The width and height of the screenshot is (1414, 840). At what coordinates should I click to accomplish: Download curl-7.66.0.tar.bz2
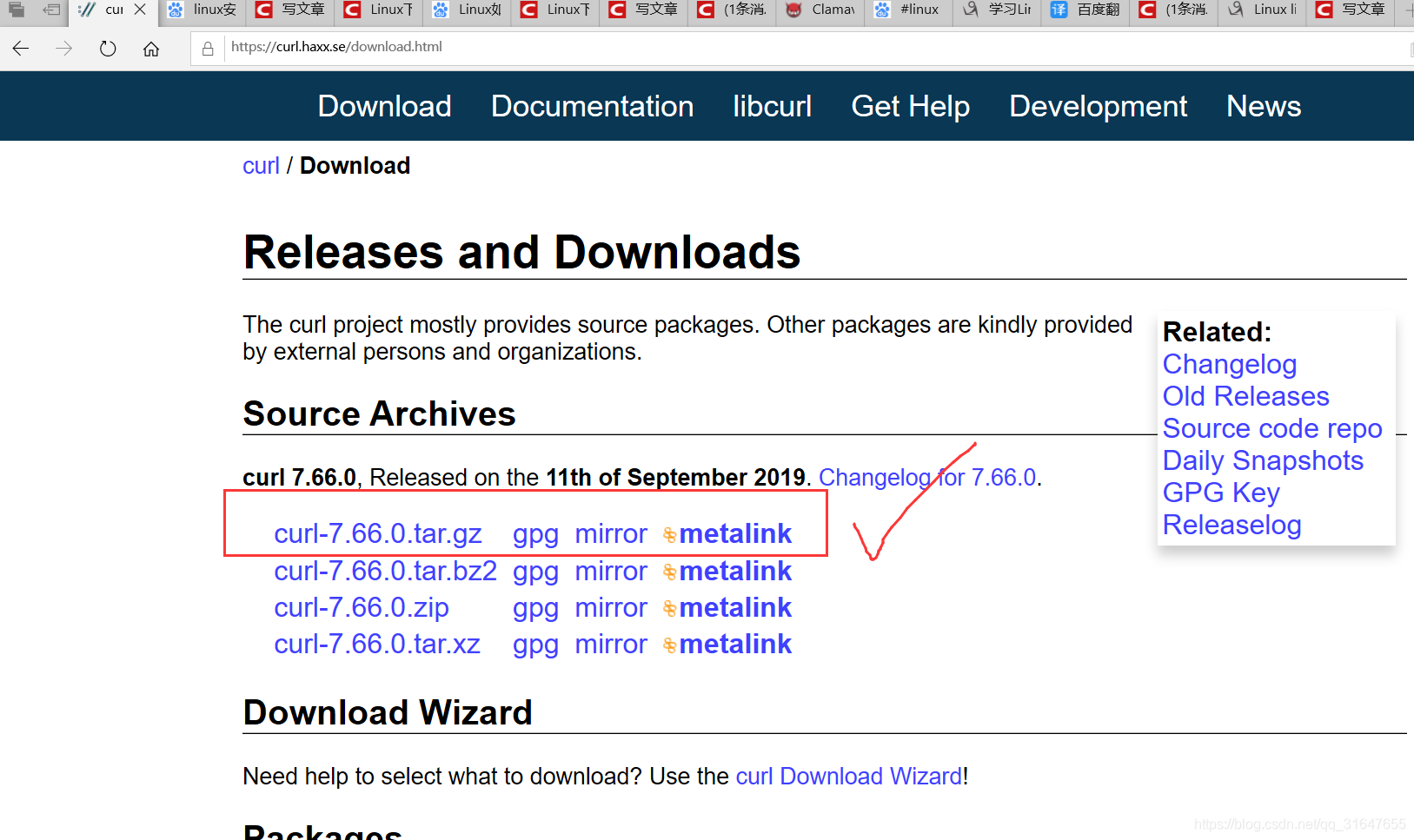[386, 571]
